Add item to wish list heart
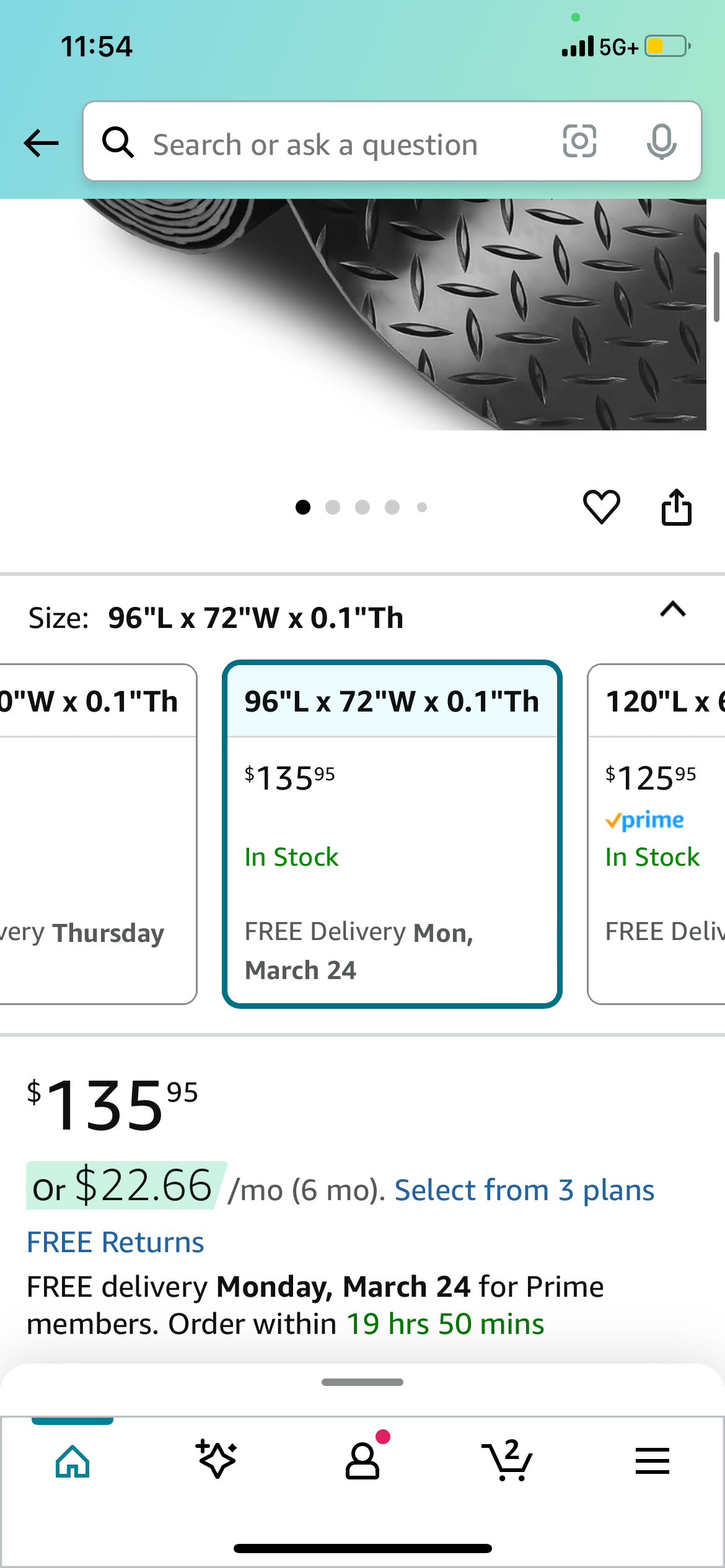Image resolution: width=725 pixels, height=1568 pixels. pos(601,507)
